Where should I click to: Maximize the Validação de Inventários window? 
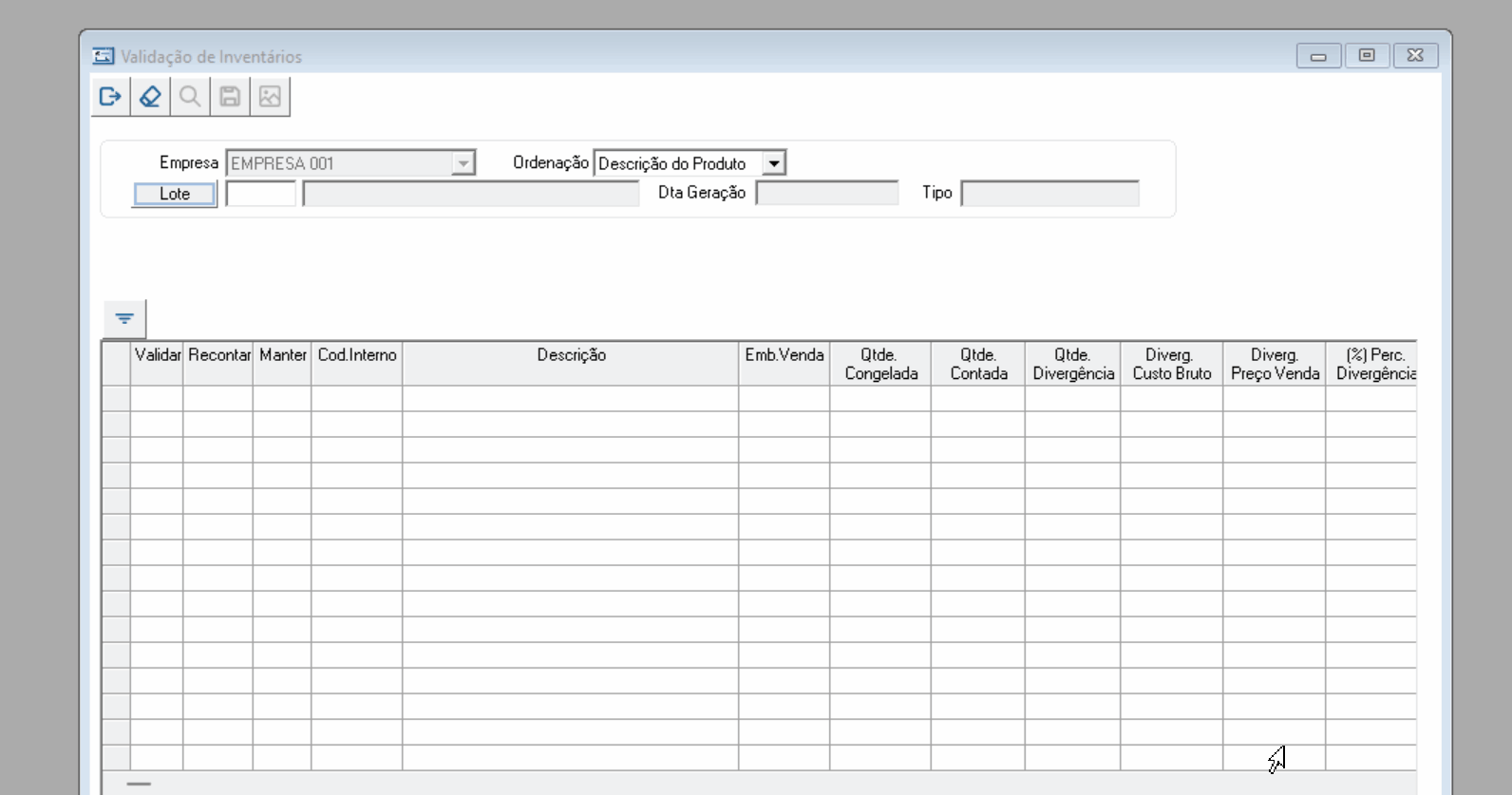pyautogui.click(x=1367, y=56)
